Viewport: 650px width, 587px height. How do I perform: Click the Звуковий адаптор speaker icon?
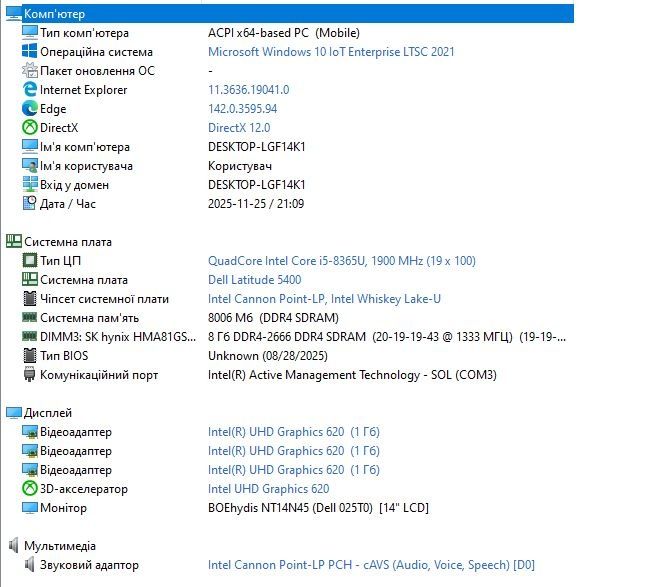pyautogui.click(x=29, y=565)
